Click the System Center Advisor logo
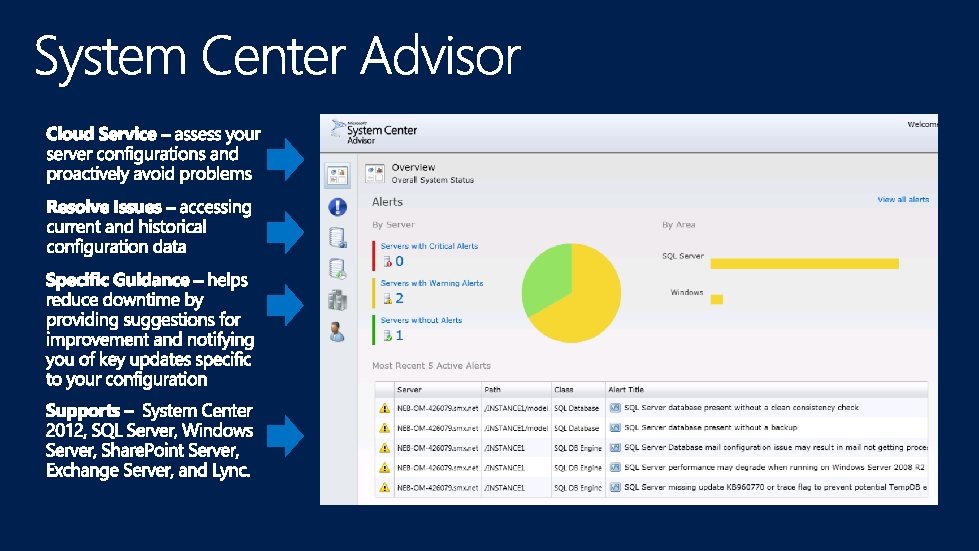979x551 pixels. click(x=373, y=132)
